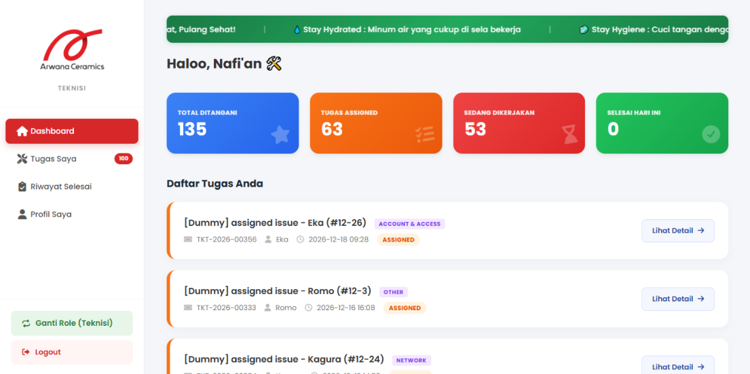The width and height of the screenshot is (750, 374).
Task: Click the clock icon beside 2026-12-16 16:08
Action: tap(309, 308)
